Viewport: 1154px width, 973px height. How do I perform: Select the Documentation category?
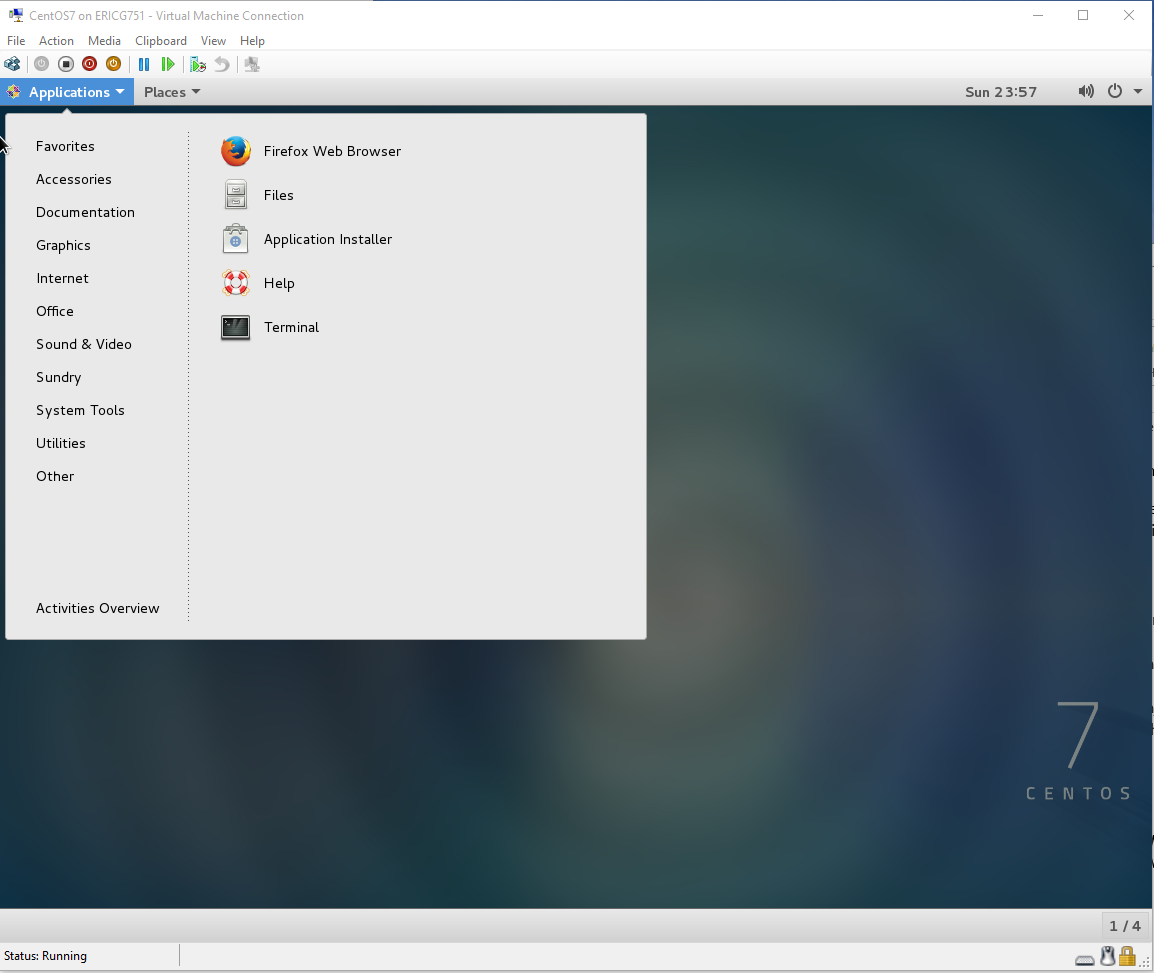pyautogui.click(x=85, y=213)
